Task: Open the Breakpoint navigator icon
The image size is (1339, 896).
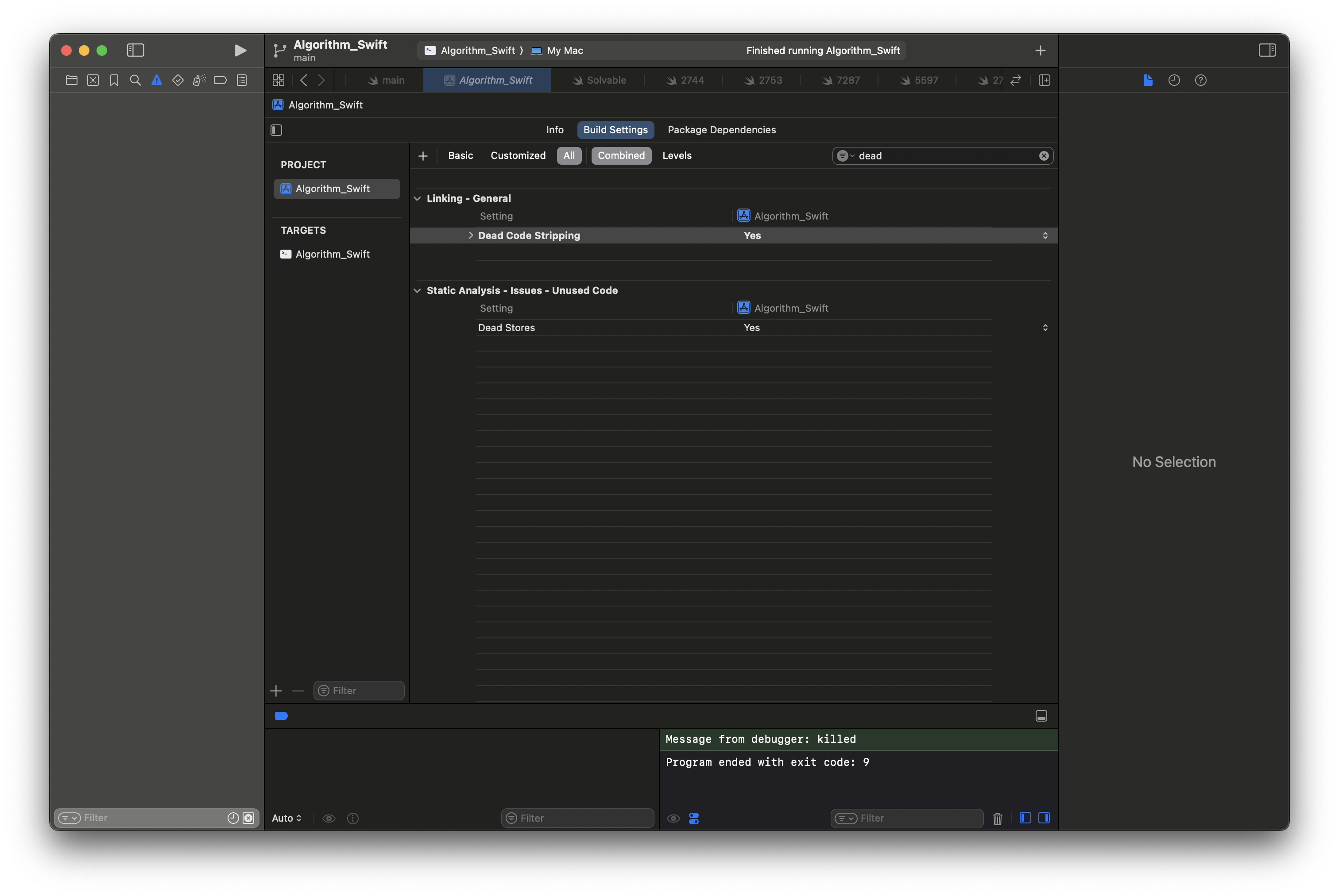Action: (220, 81)
